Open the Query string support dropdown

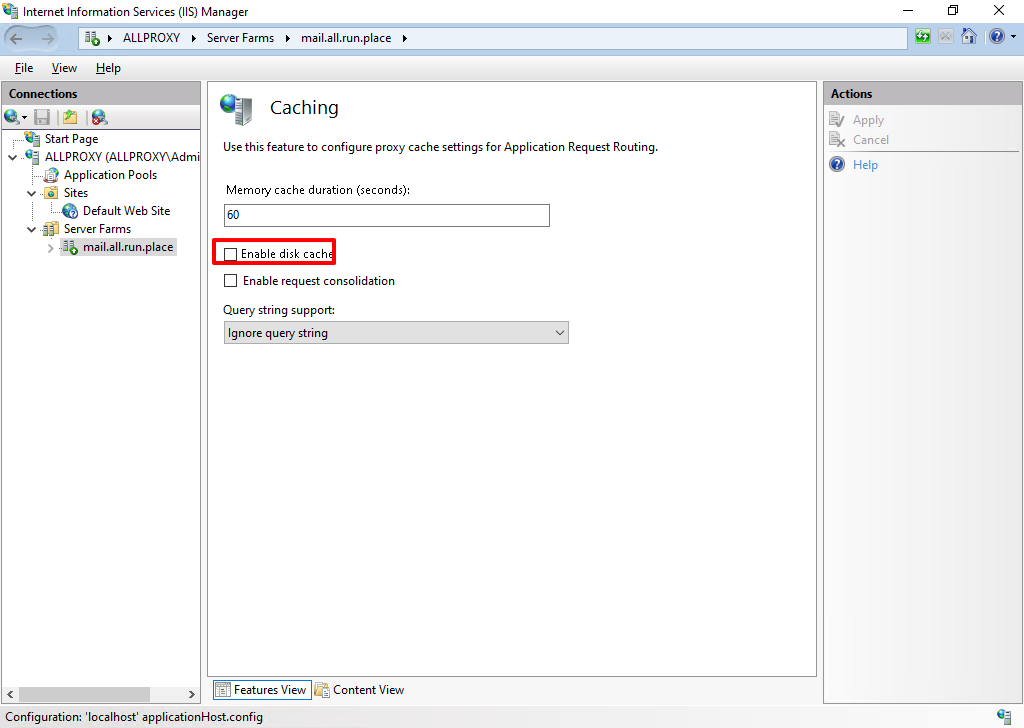tap(396, 332)
